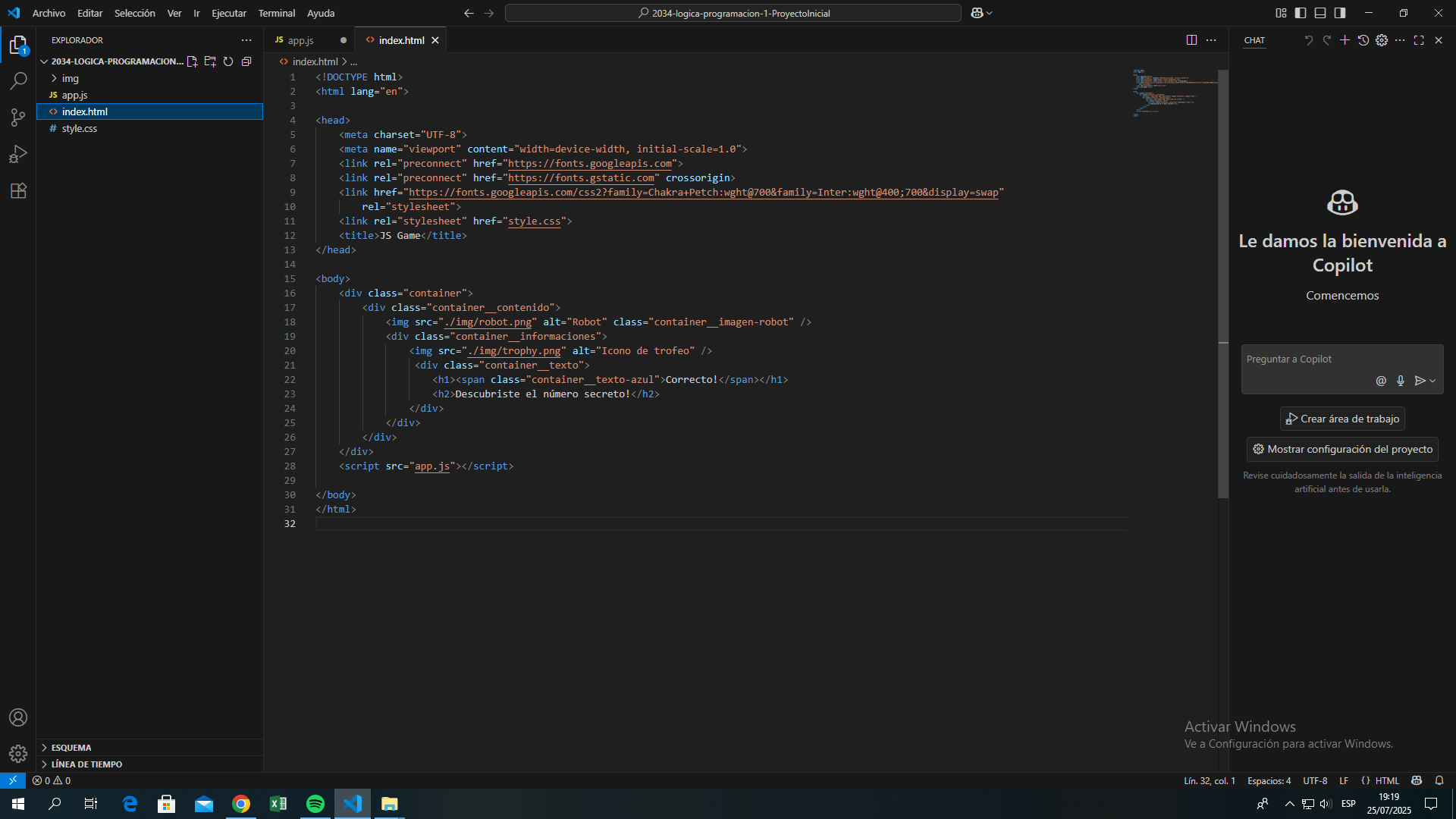Viewport: 1456px width, 819px height.
Task: Start voice chat with microphone icon
Action: pyautogui.click(x=1401, y=381)
